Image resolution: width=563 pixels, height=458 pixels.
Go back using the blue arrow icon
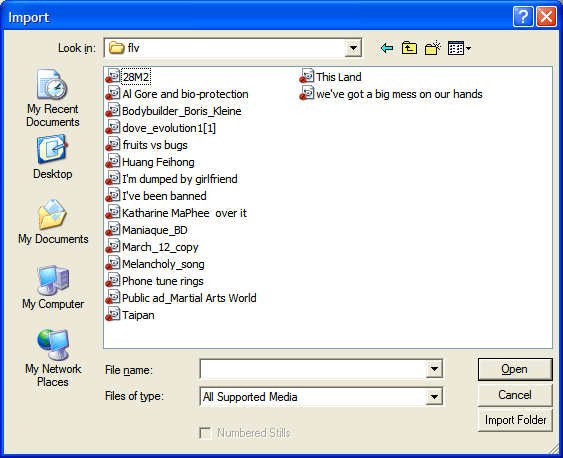click(387, 48)
